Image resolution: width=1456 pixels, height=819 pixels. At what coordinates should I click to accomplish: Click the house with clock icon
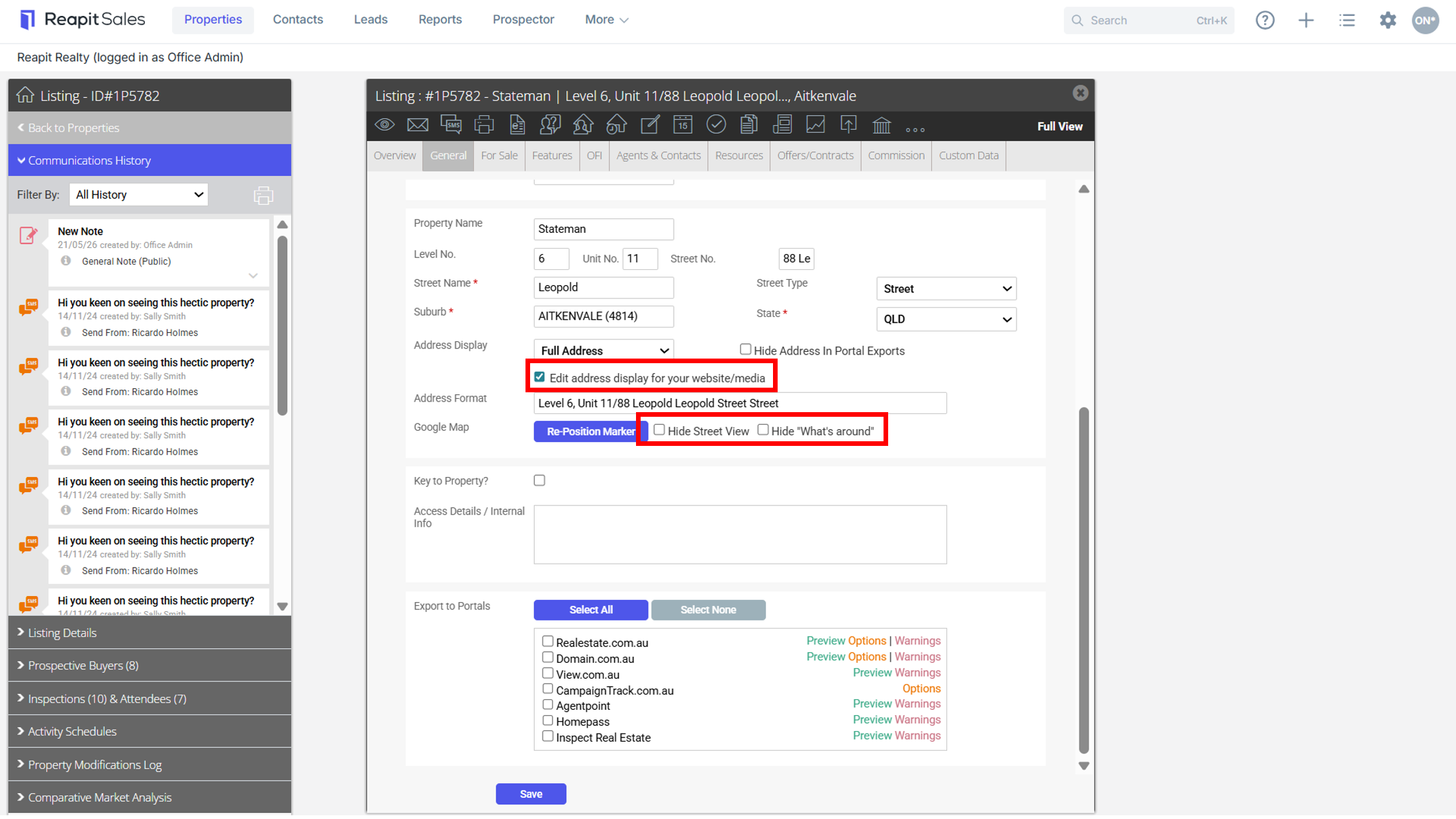[x=616, y=125]
